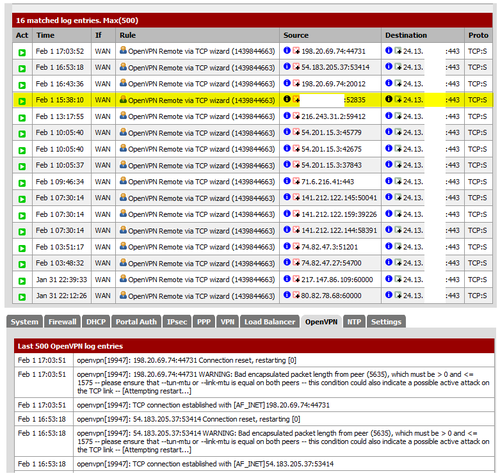The height and width of the screenshot is (476, 500).
Task: Open the System log tab
Action: (x=24, y=322)
